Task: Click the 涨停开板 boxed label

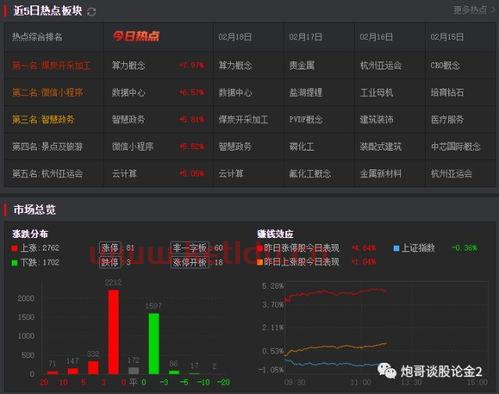Action: [189, 262]
